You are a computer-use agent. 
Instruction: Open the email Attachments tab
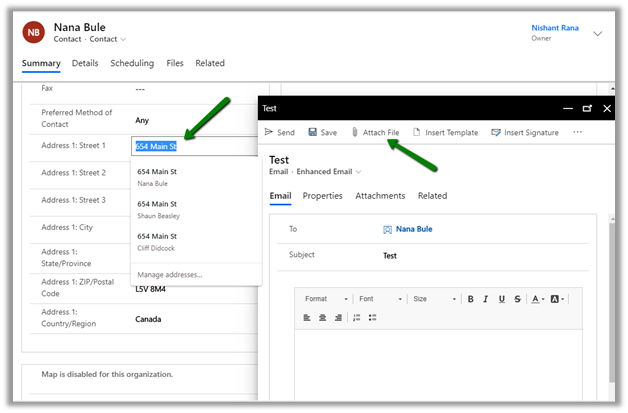point(380,196)
